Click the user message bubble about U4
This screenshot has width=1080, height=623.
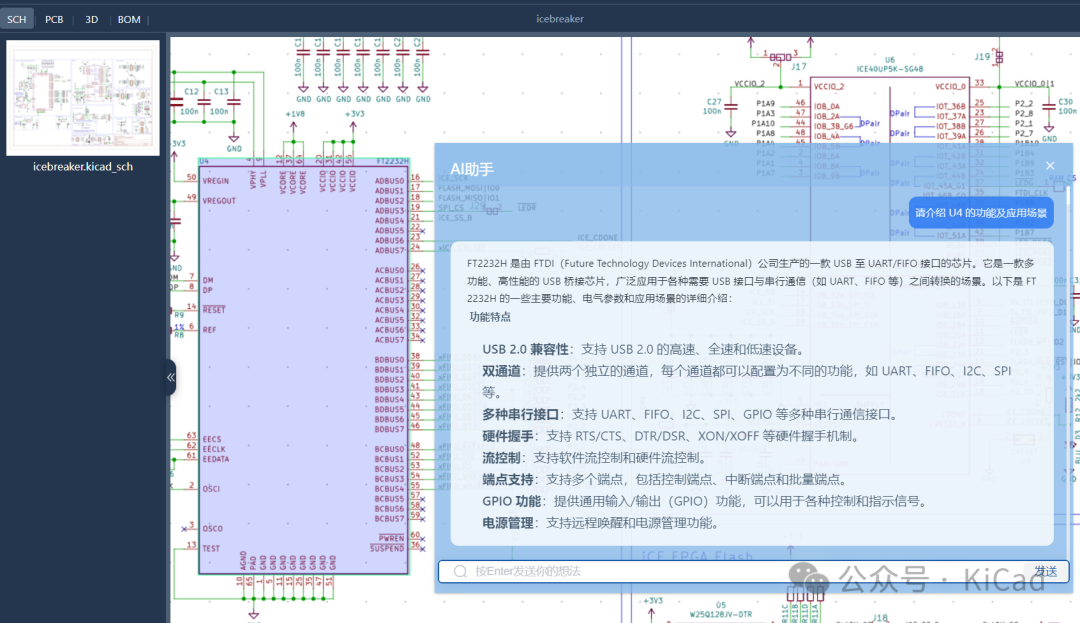coord(981,213)
